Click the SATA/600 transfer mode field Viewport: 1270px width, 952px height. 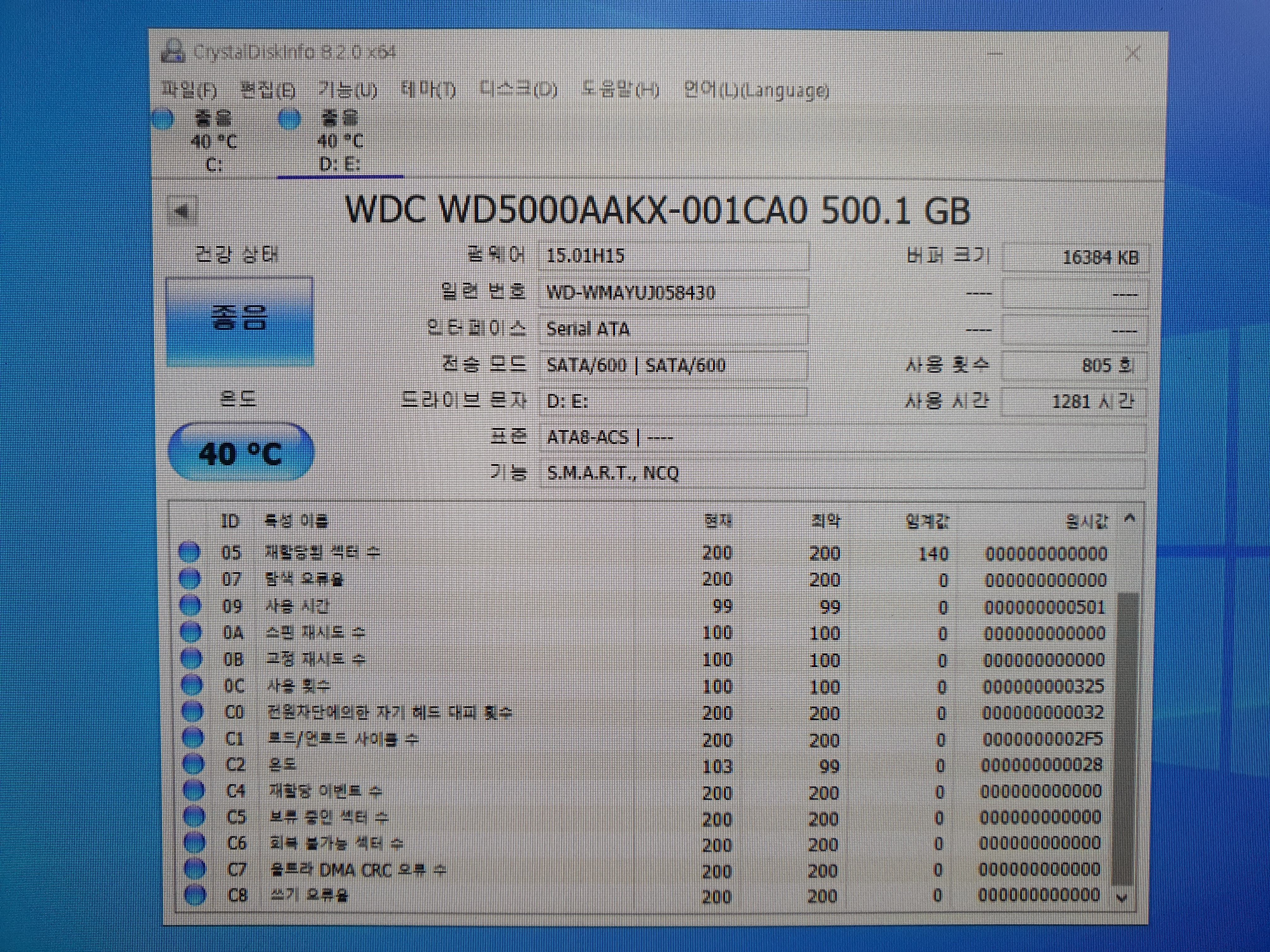point(674,365)
